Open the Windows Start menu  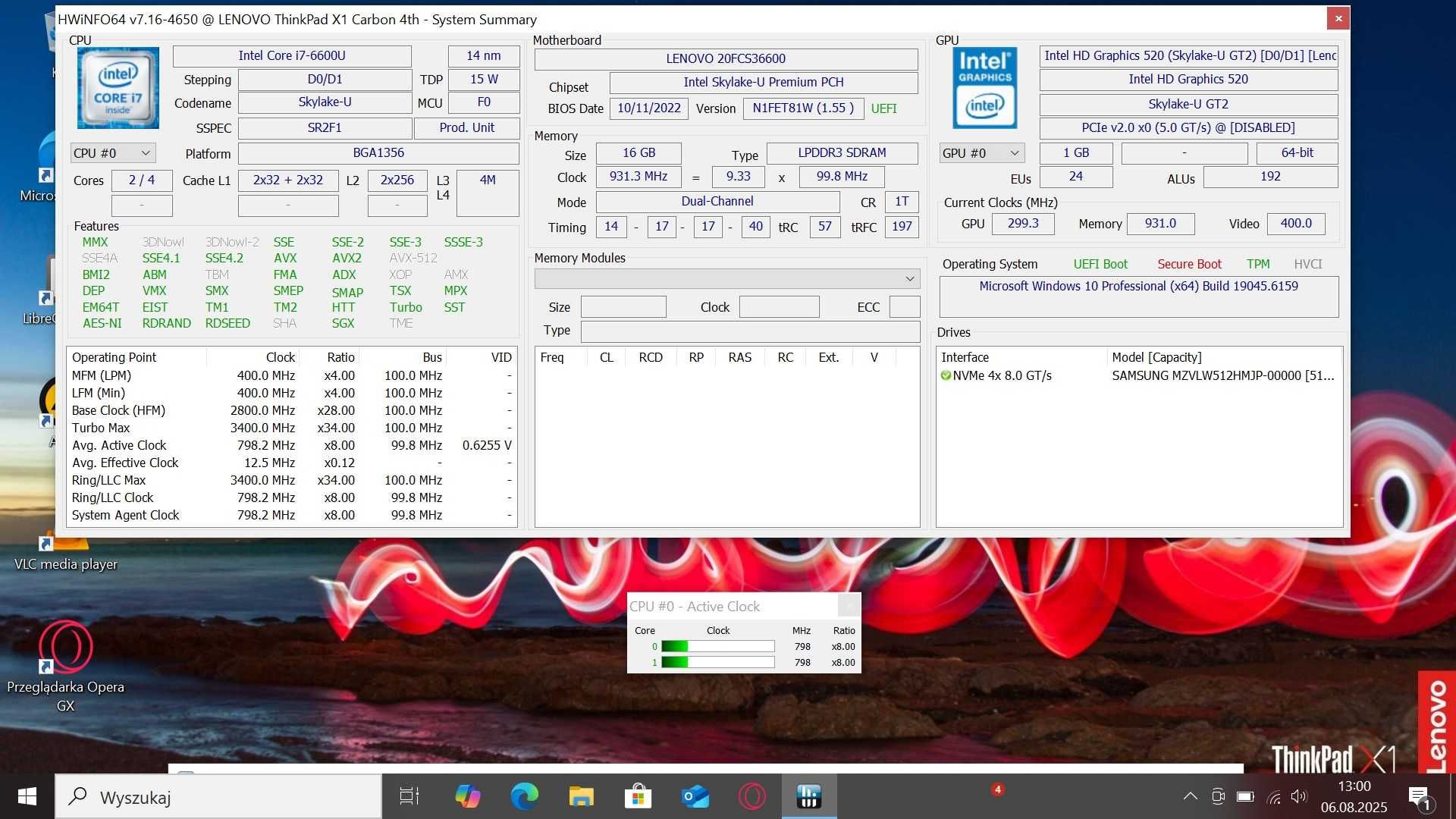point(27,796)
